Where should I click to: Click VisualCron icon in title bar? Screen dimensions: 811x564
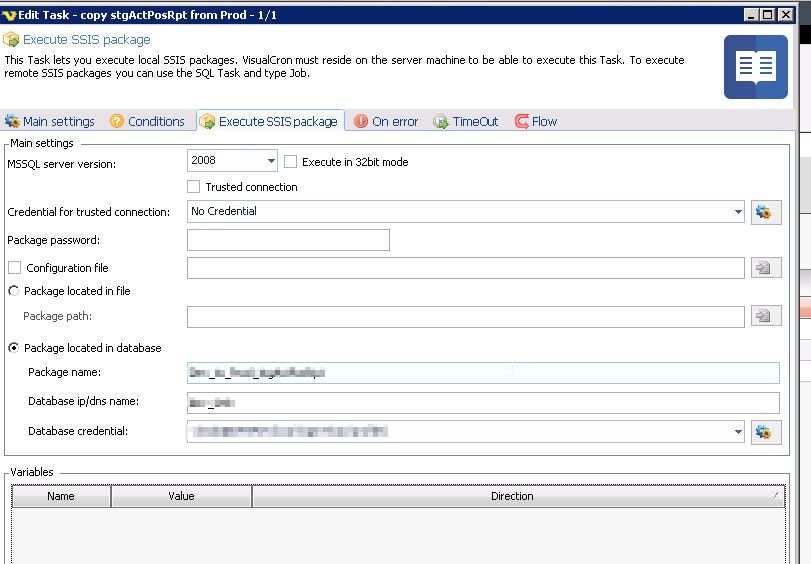[x=10, y=15]
